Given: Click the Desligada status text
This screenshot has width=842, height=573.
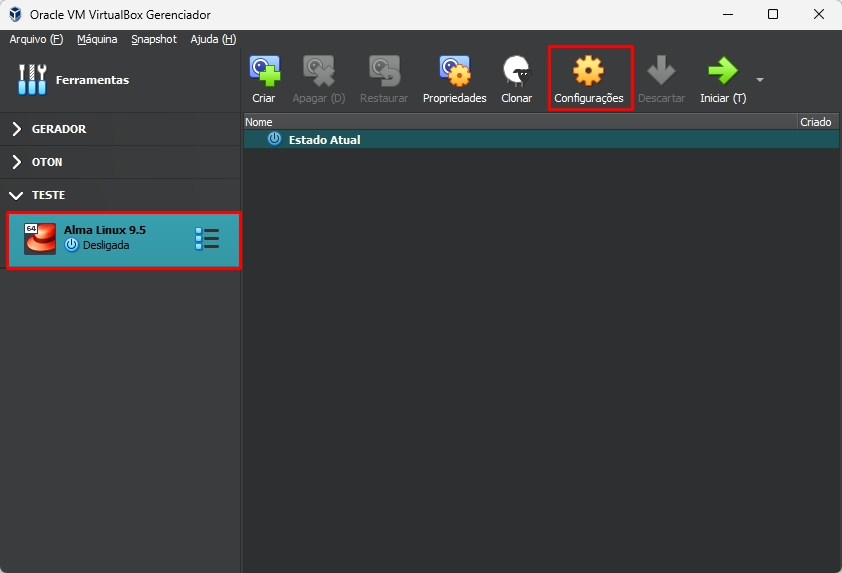Looking at the screenshot, I should tap(106, 245).
